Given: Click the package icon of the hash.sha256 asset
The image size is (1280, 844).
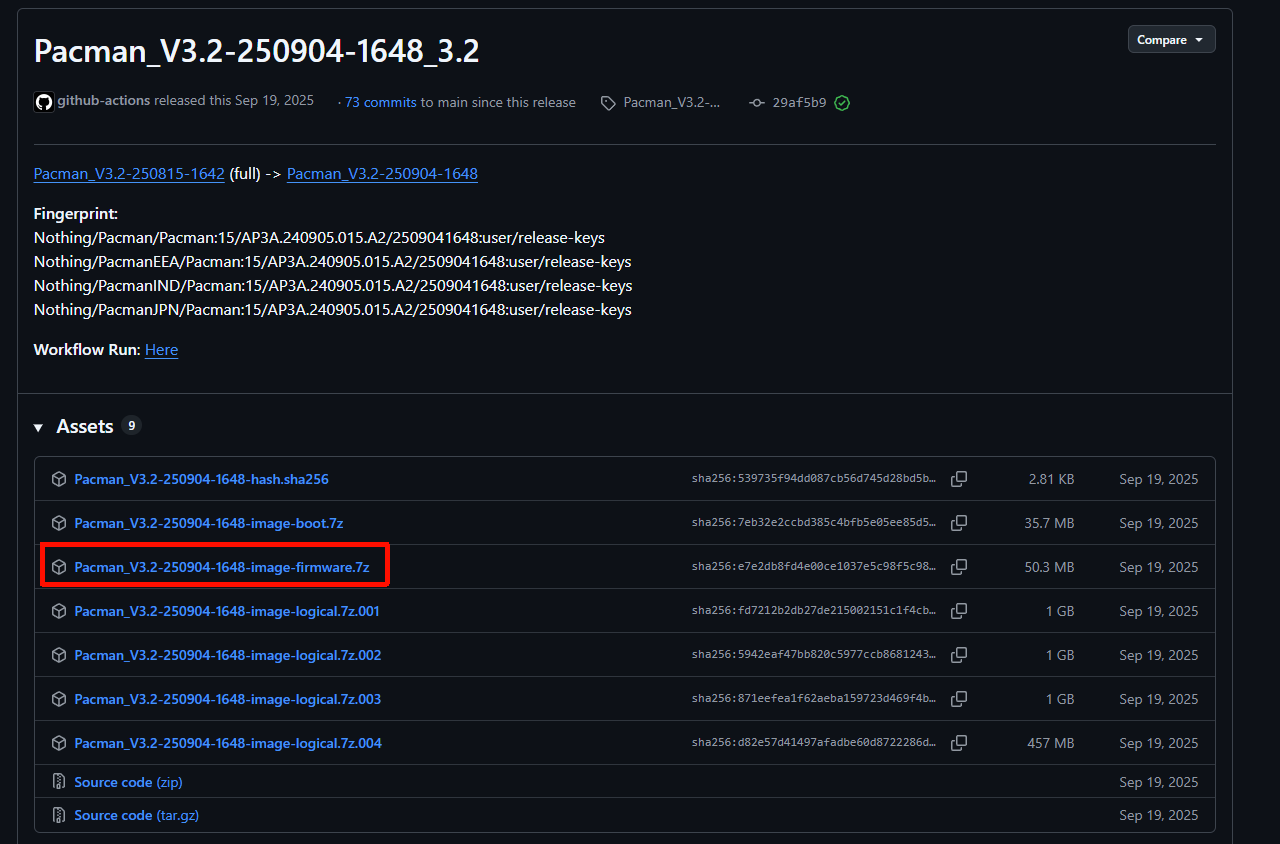Looking at the screenshot, I should coord(59,479).
